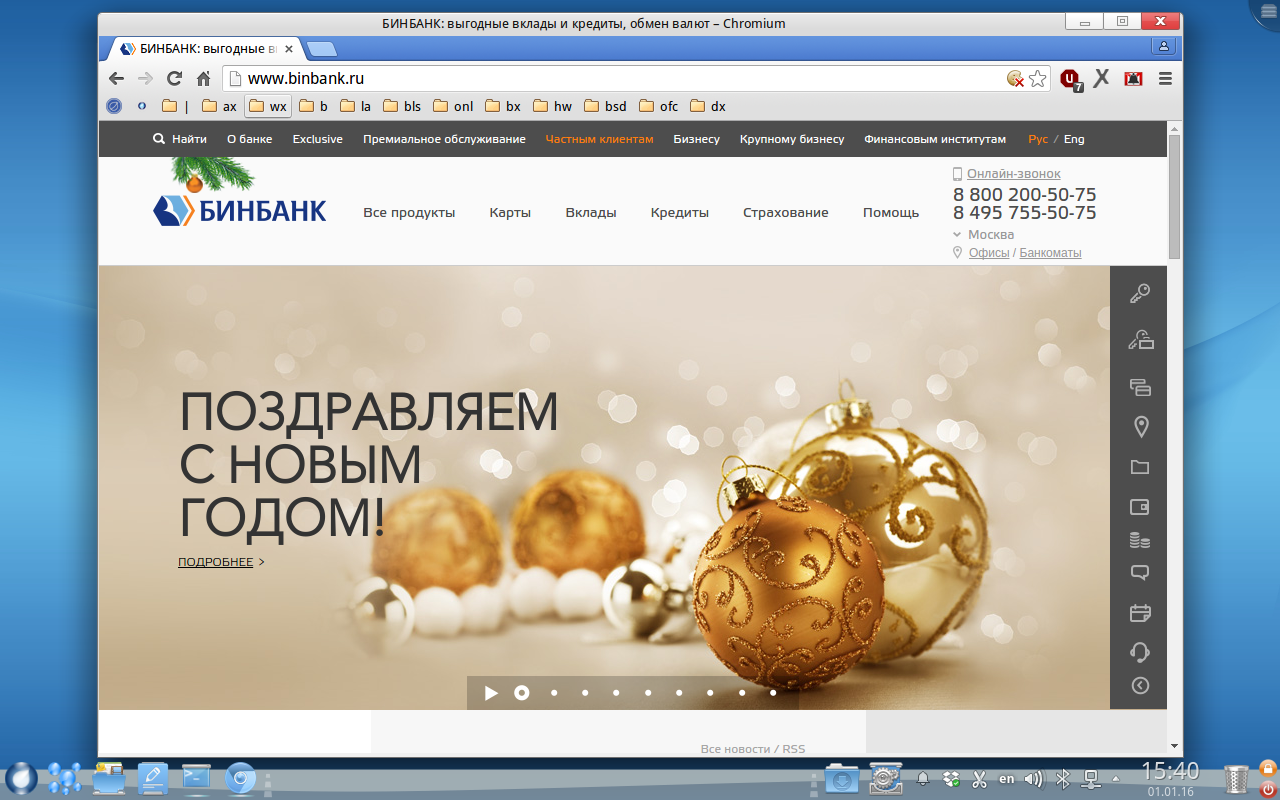Screen dimensions: 1280x800
Task: Open the wx bookmarks folder
Action: click(268, 106)
